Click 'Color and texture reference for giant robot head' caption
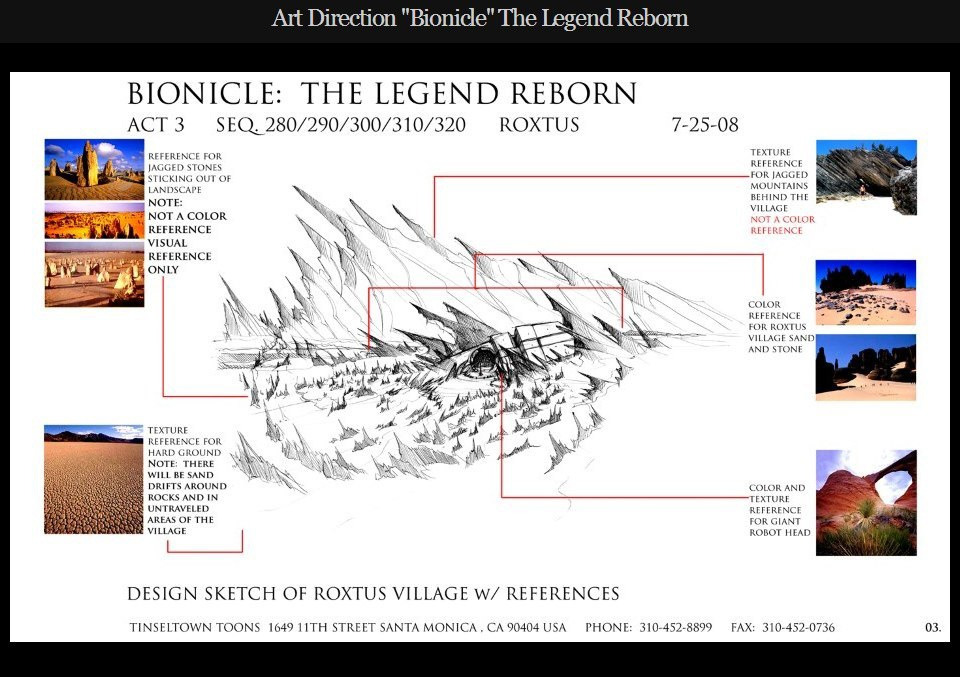 pyautogui.click(x=779, y=510)
